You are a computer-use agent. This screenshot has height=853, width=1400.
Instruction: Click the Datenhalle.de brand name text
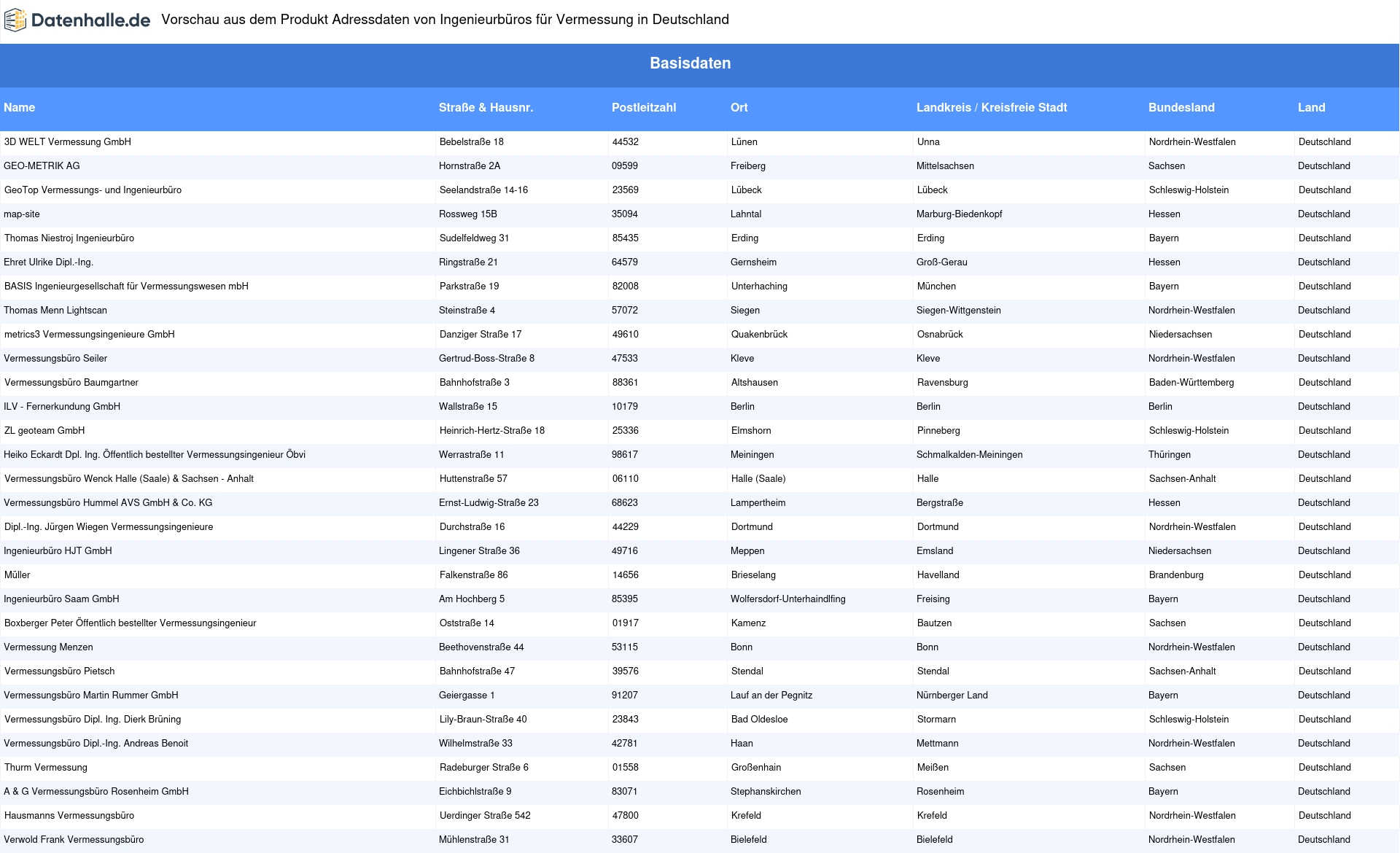(x=90, y=20)
